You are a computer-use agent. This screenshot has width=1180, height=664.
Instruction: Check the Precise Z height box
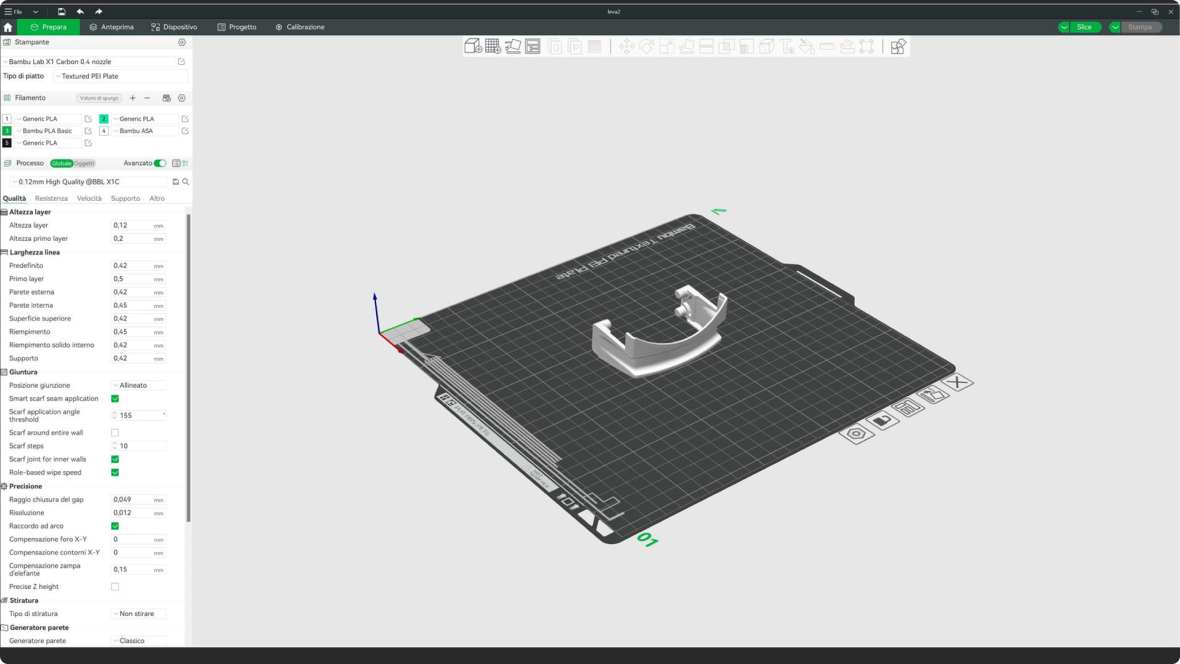[115, 587]
